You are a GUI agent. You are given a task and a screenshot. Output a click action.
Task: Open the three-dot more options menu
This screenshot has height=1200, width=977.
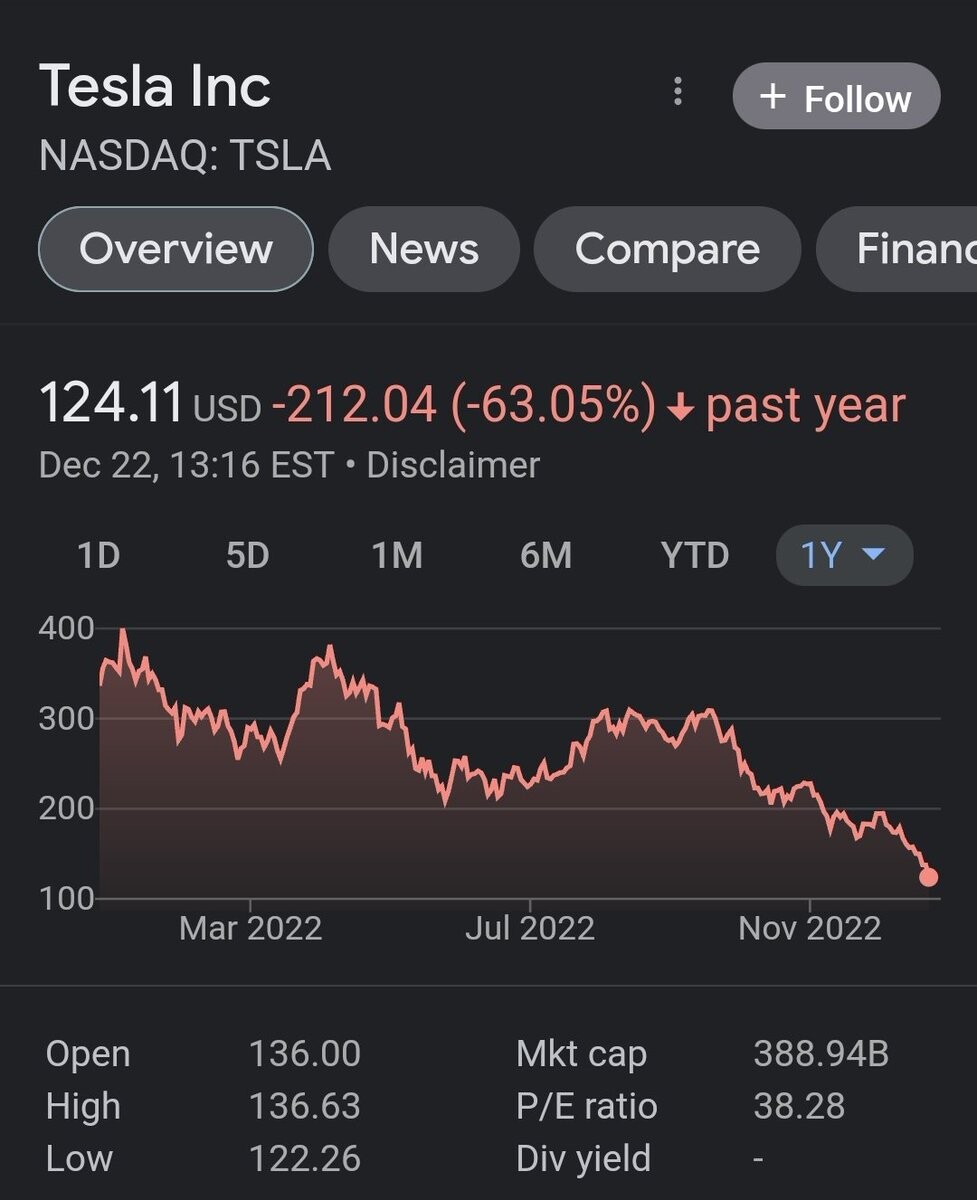678,93
